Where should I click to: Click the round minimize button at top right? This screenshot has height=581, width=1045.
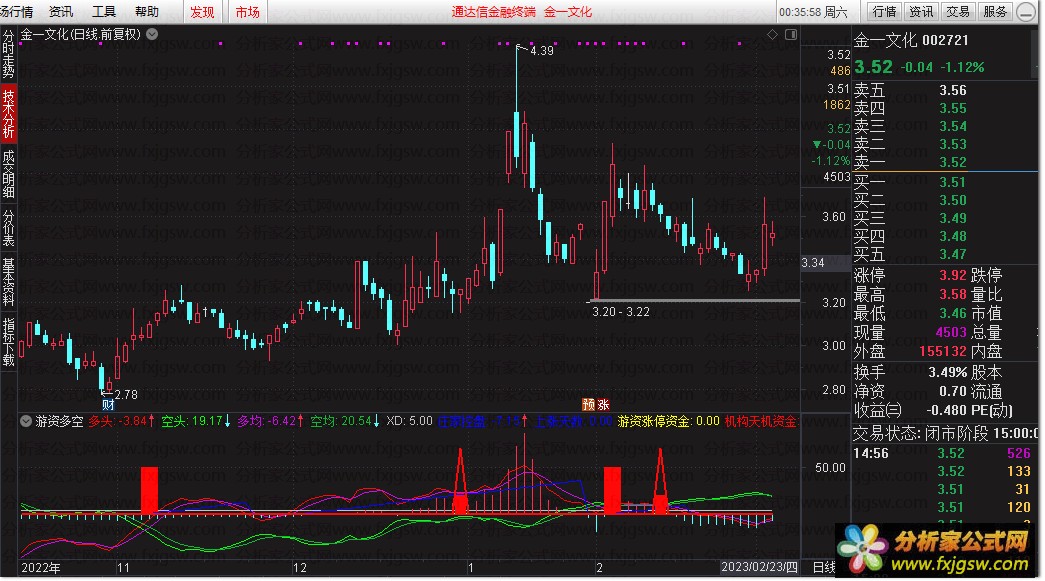(1027, 12)
